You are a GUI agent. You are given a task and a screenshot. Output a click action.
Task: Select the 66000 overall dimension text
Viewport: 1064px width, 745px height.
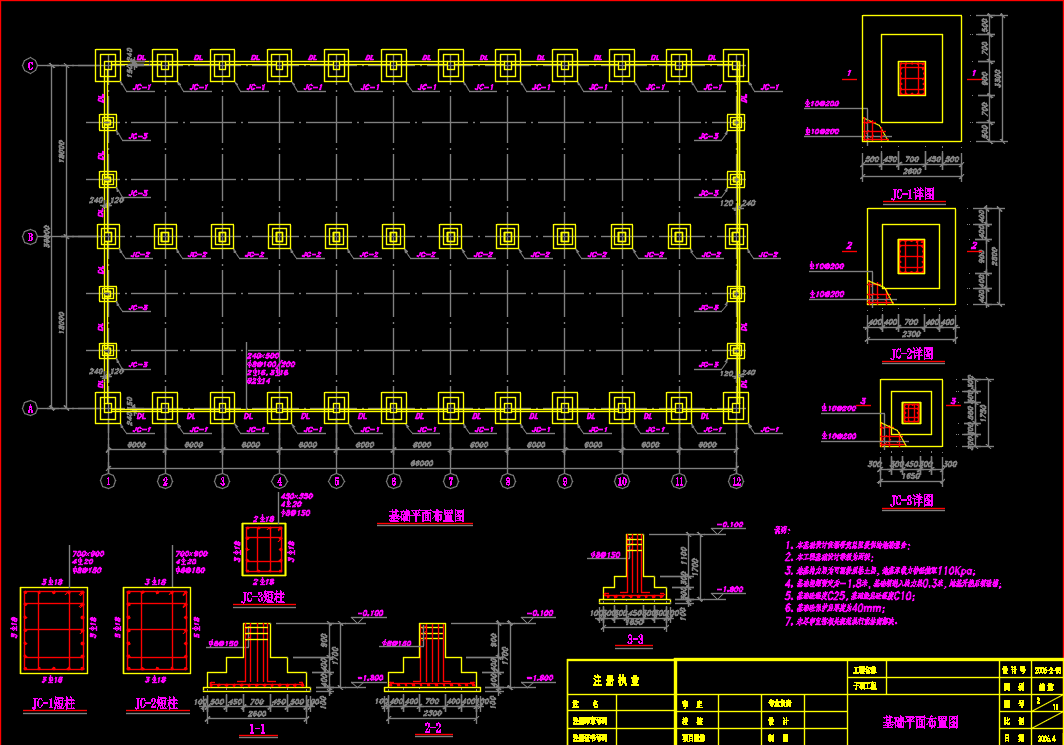click(x=422, y=463)
